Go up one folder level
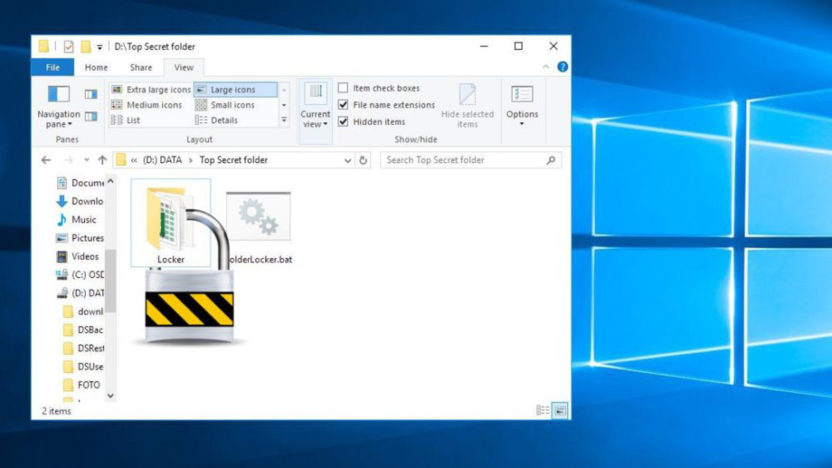832x468 pixels. coord(102,160)
